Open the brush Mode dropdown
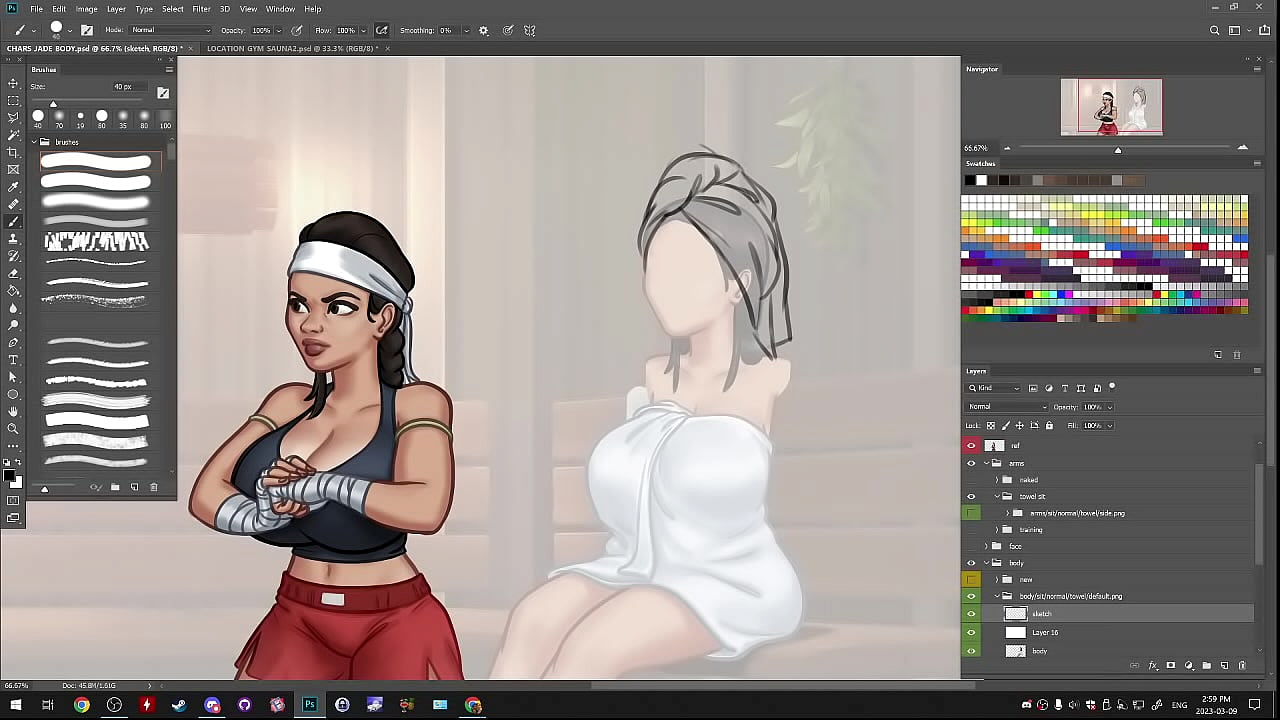 (170, 31)
